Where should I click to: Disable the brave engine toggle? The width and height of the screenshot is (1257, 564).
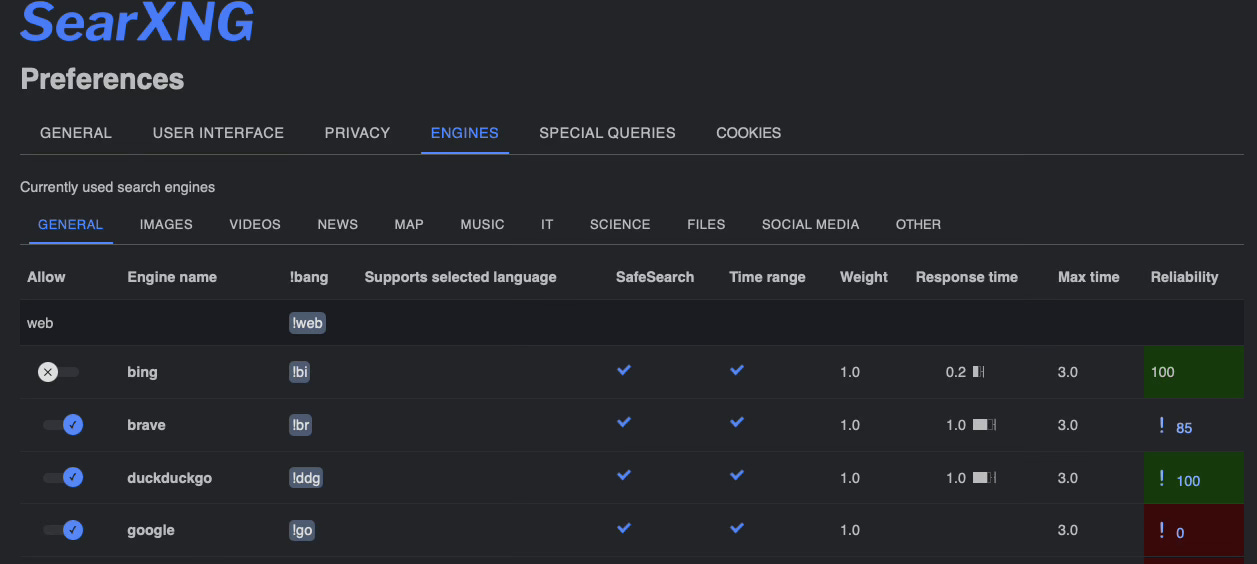click(x=62, y=425)
